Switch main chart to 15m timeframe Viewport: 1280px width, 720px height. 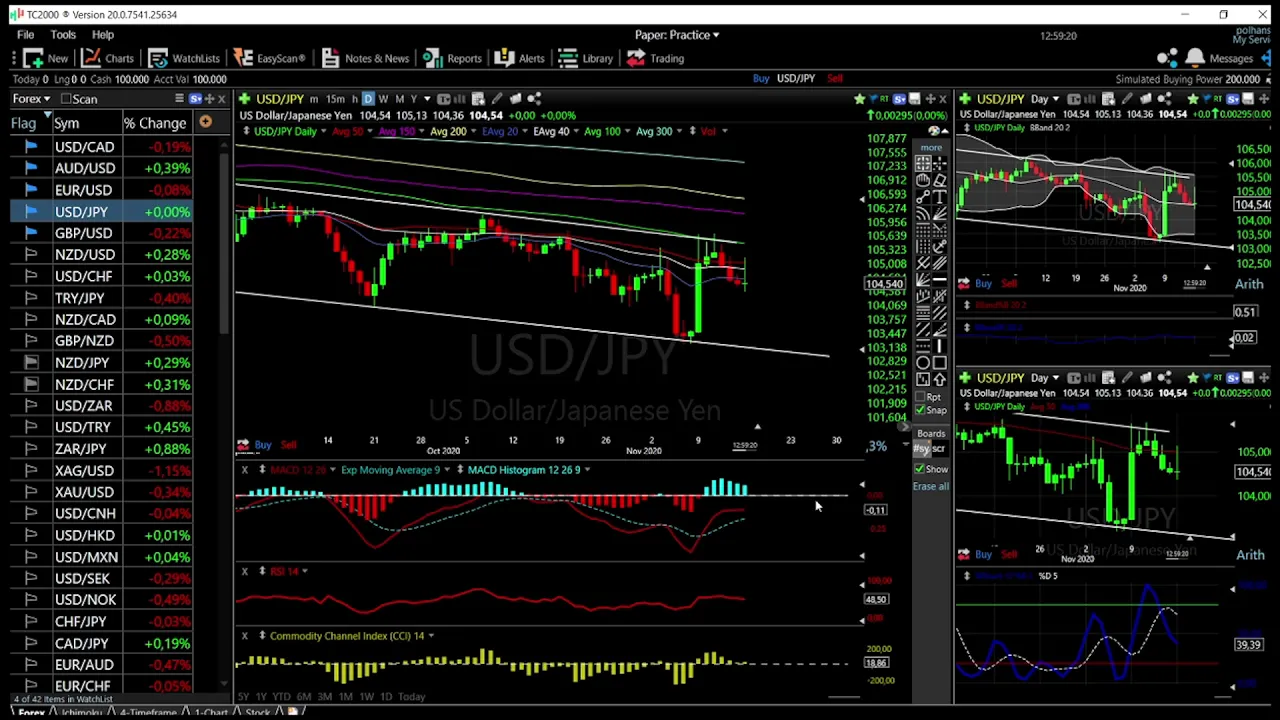click(335, 99)
